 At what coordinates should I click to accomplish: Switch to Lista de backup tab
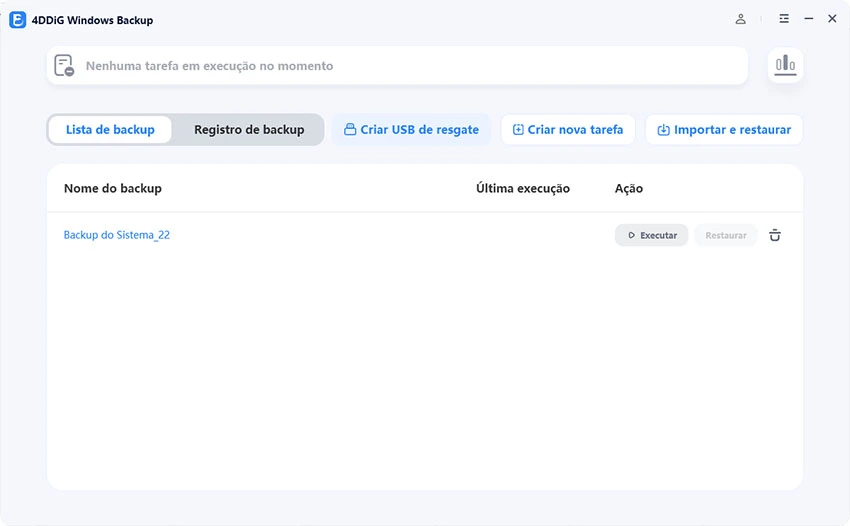[110, 130]
